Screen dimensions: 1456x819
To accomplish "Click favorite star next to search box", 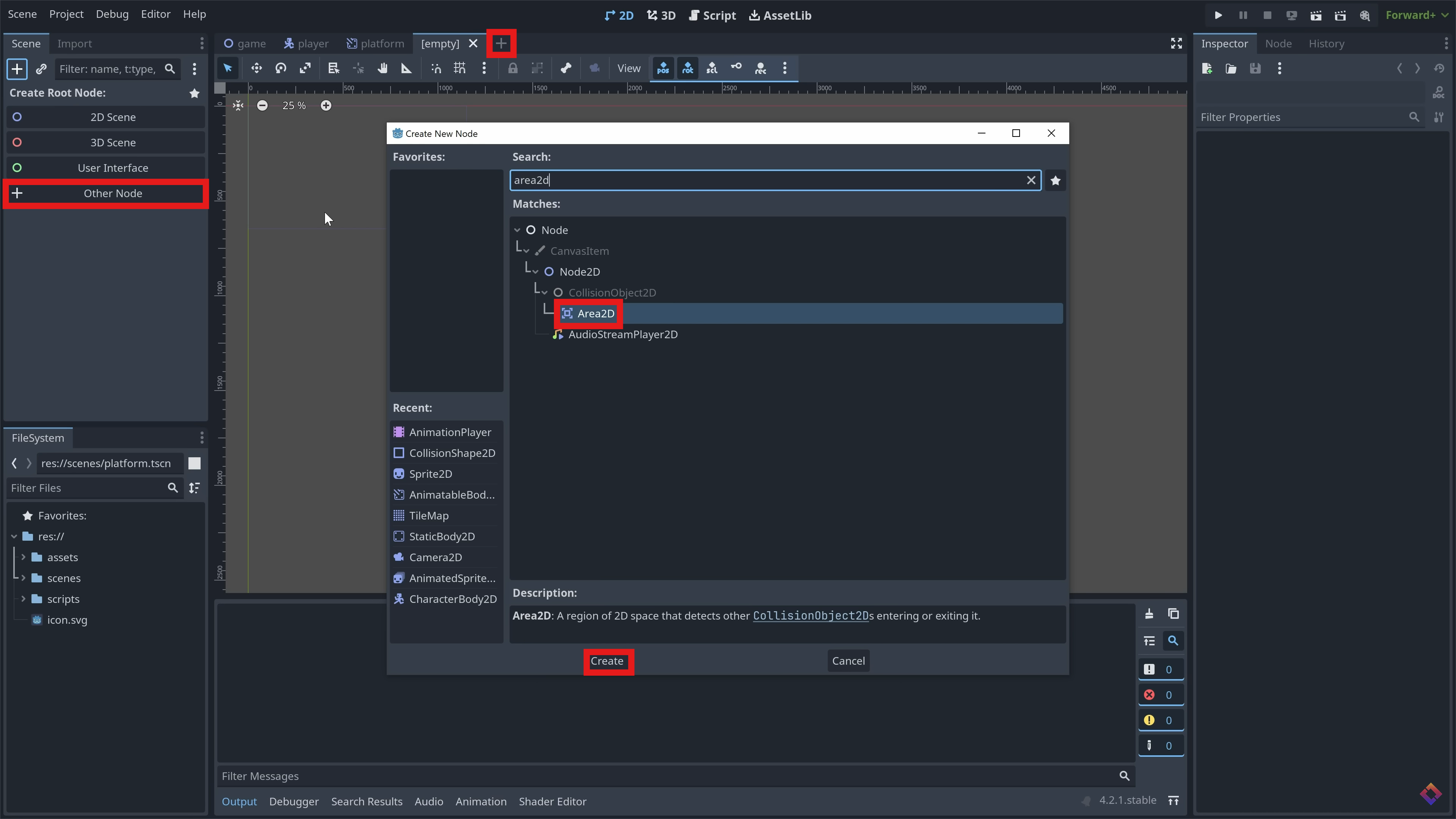I will (1055, 180).
